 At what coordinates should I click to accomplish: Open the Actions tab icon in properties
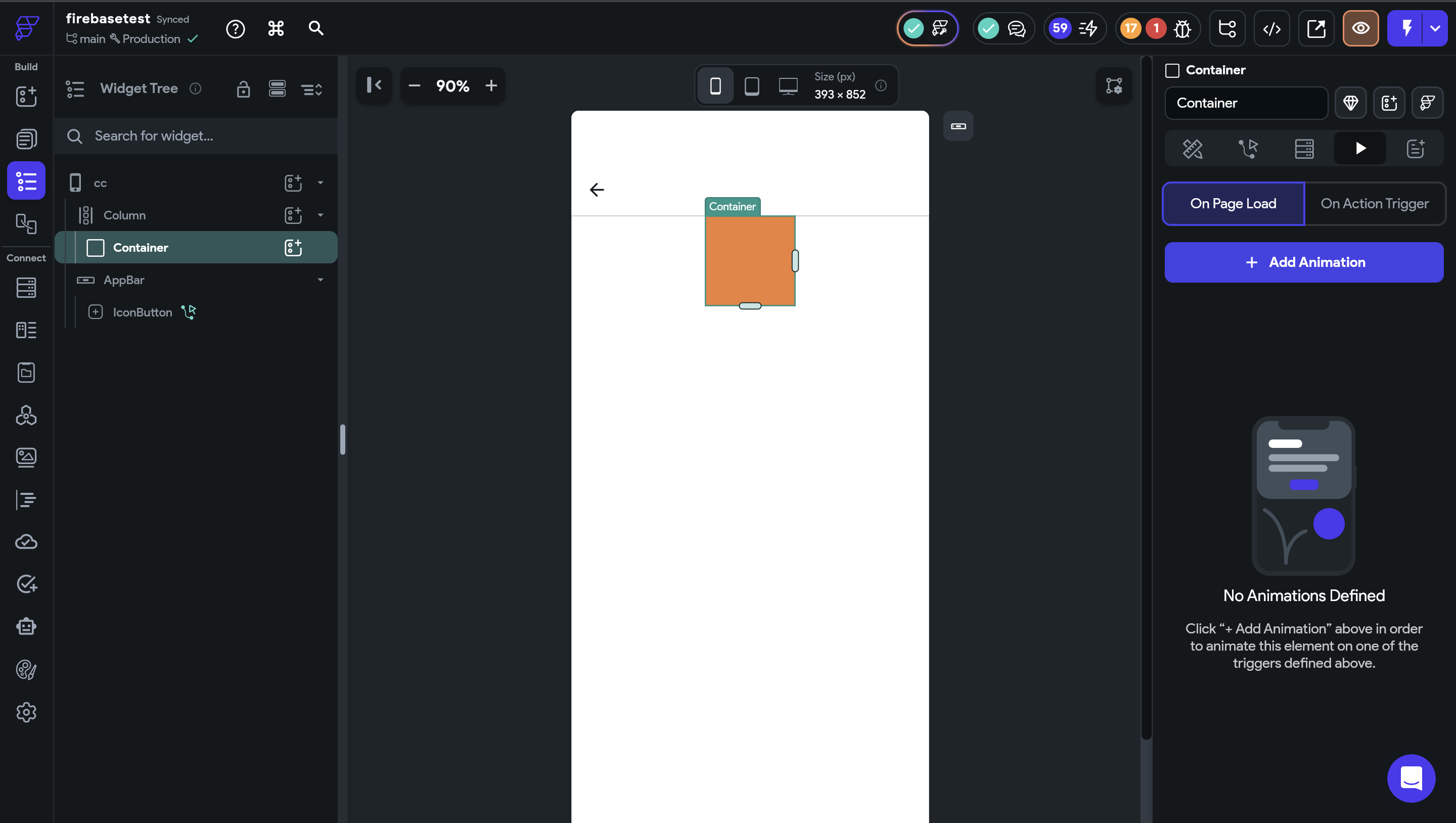tap(1248, 149)
